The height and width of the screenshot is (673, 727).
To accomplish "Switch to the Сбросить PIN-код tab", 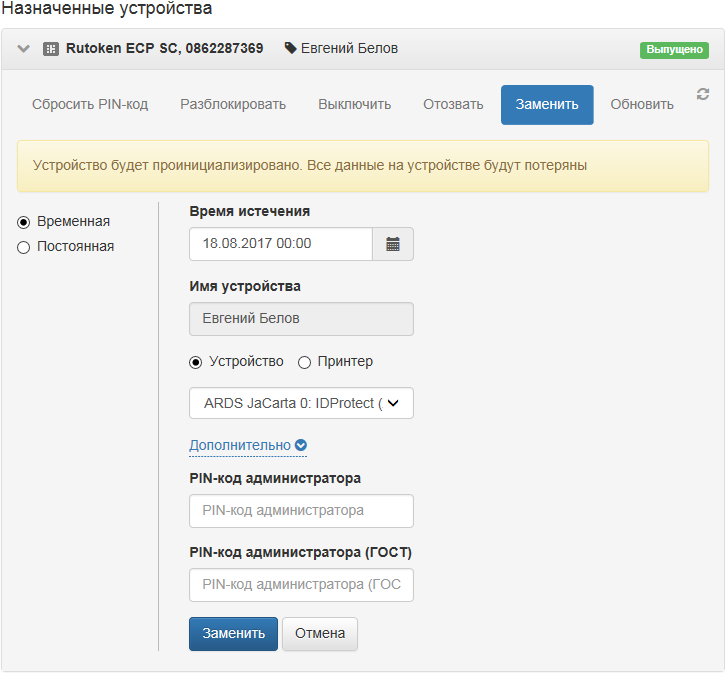I will pyautogui.click(x=90, y=105).
